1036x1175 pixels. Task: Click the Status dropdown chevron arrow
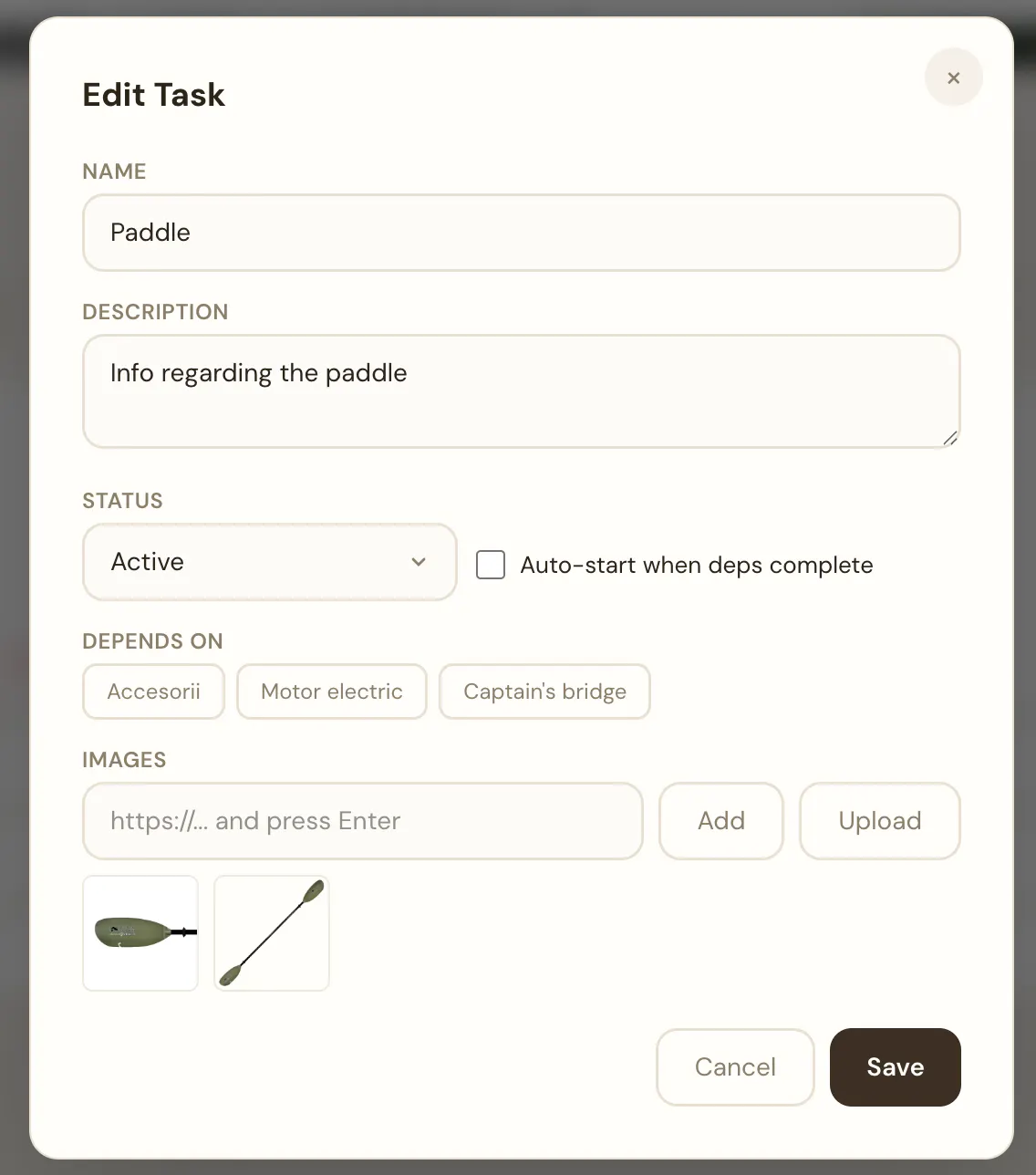click(x=419, y=562)
